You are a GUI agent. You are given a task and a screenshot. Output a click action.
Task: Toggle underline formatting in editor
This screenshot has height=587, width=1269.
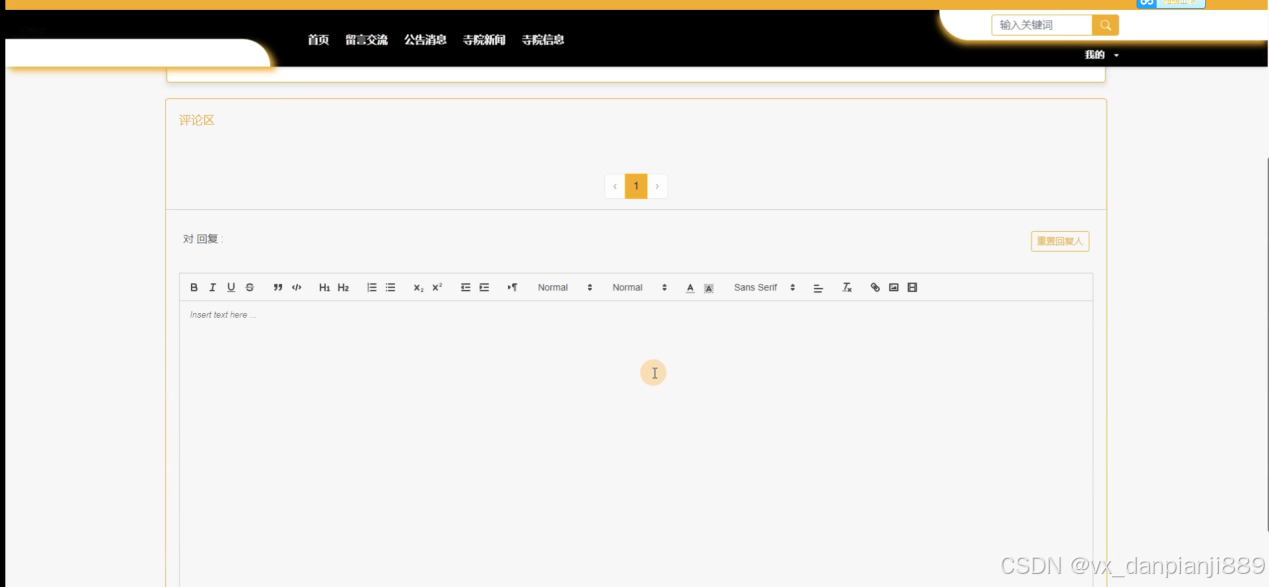231,288
